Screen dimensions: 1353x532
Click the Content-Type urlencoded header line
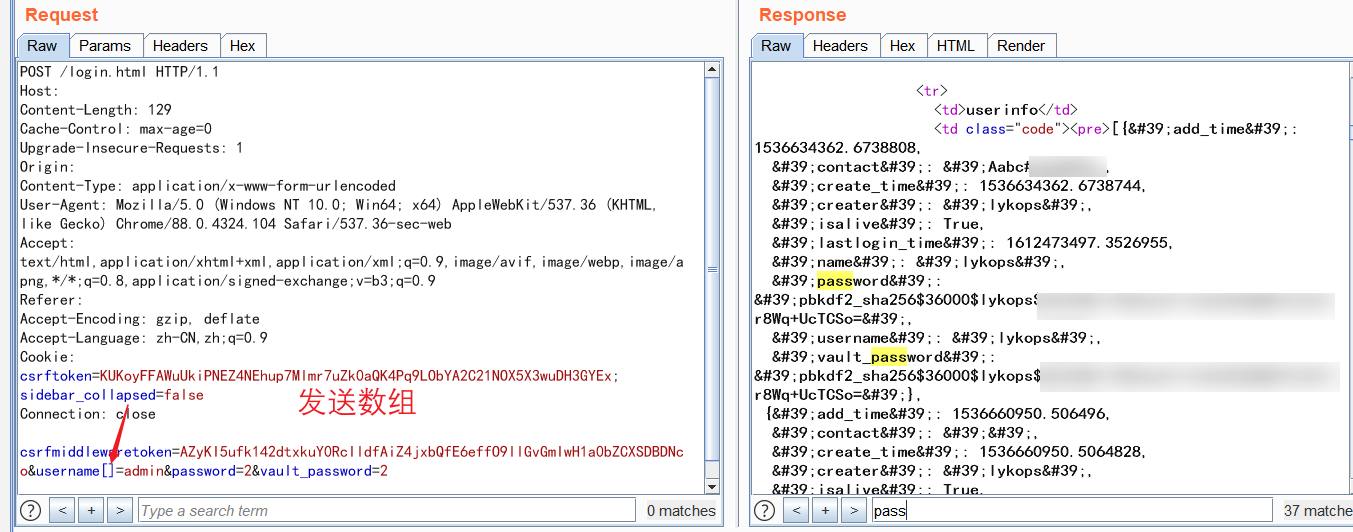click(x=208, y=186)
